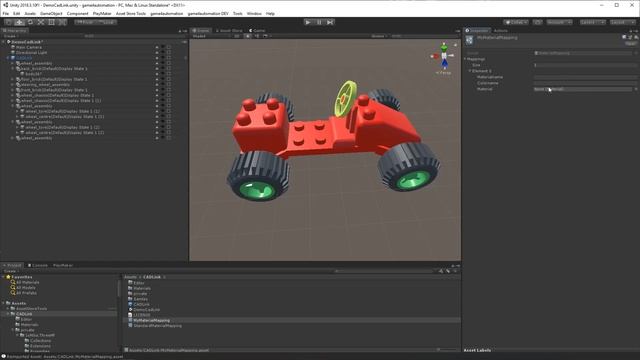Toggle scene audio icon in Scene toolbar
This screenshot has width=640, height=360.
(x=257, y=36)
